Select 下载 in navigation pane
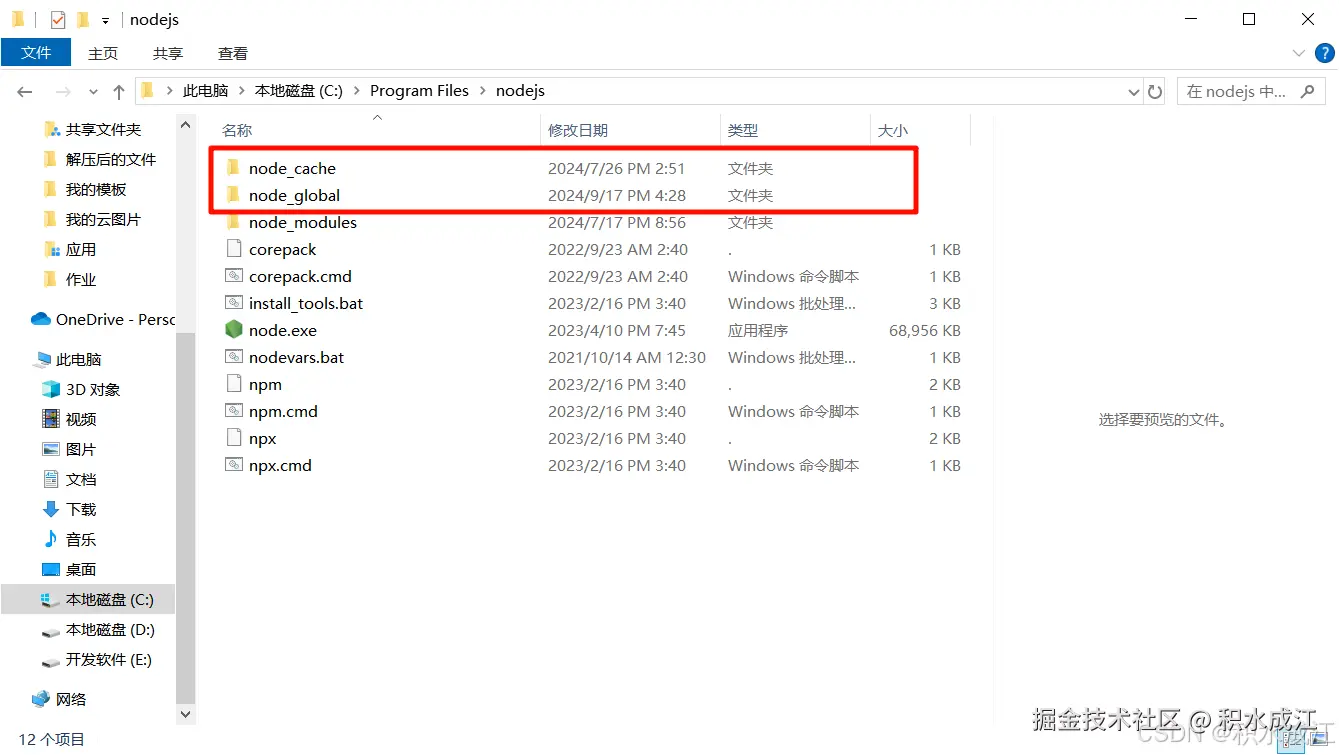 [x=81, y=509]
